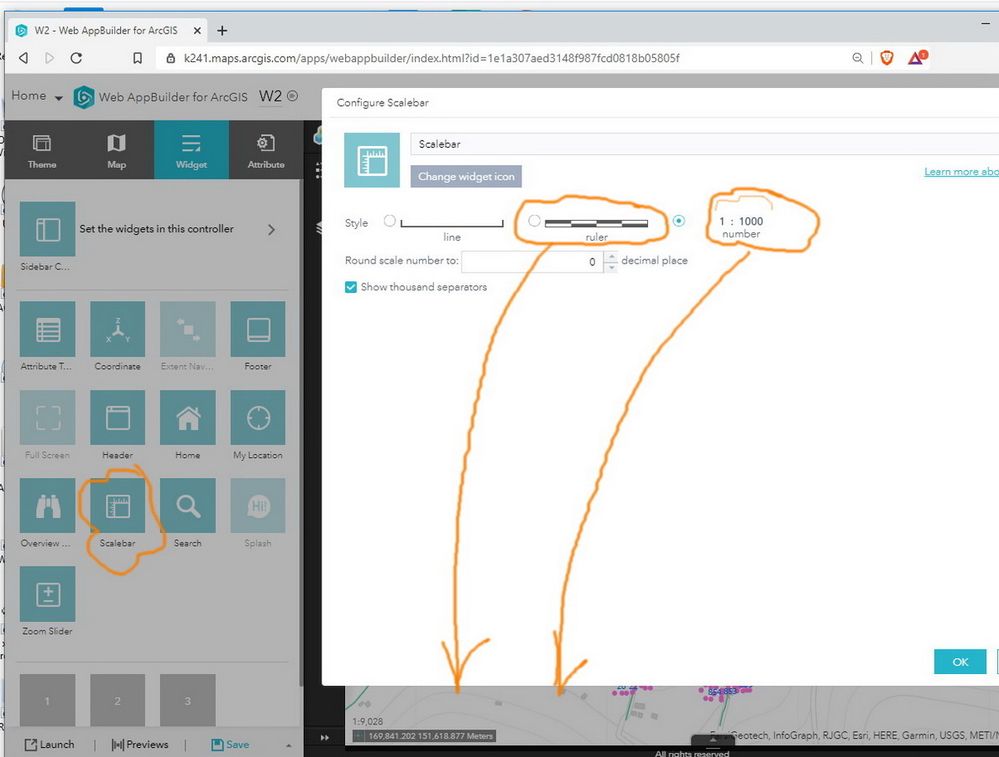Select the line scalebar style
This screenshot has width=999, height=757.
389,221
